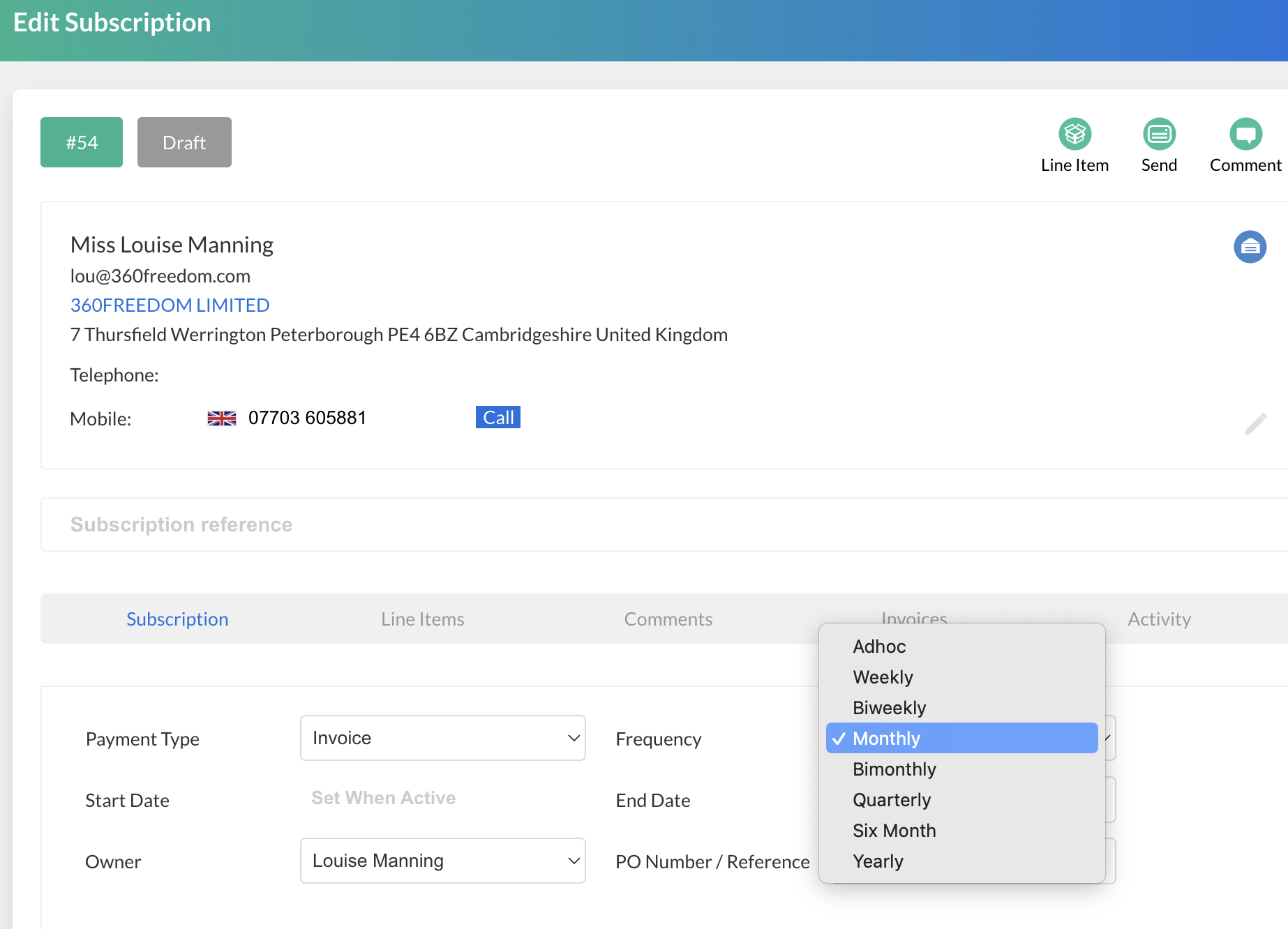
Task: Click the Send icon
Action: tap(1159, 134)
